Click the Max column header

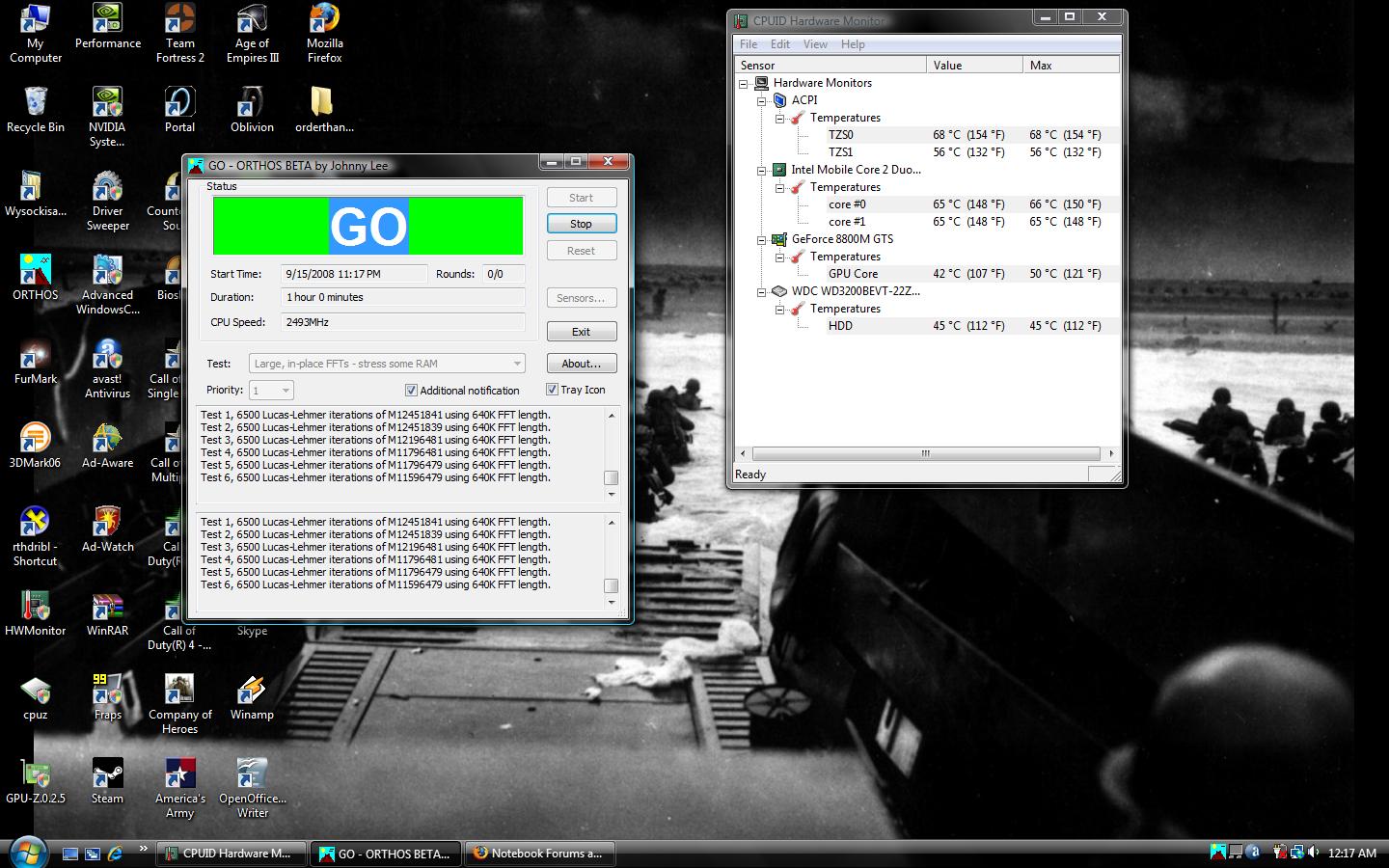pos(1071,65)
